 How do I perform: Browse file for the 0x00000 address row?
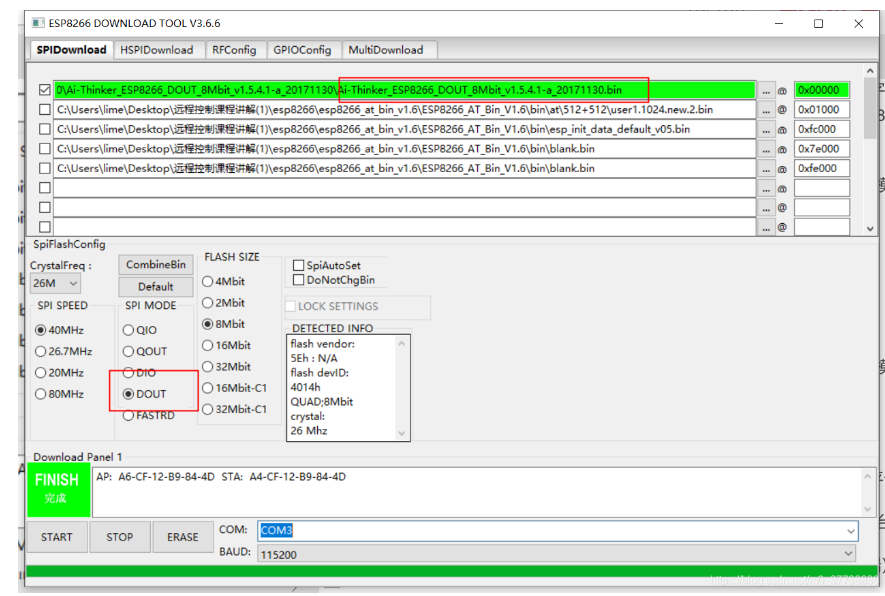click(x=766, y=90)
